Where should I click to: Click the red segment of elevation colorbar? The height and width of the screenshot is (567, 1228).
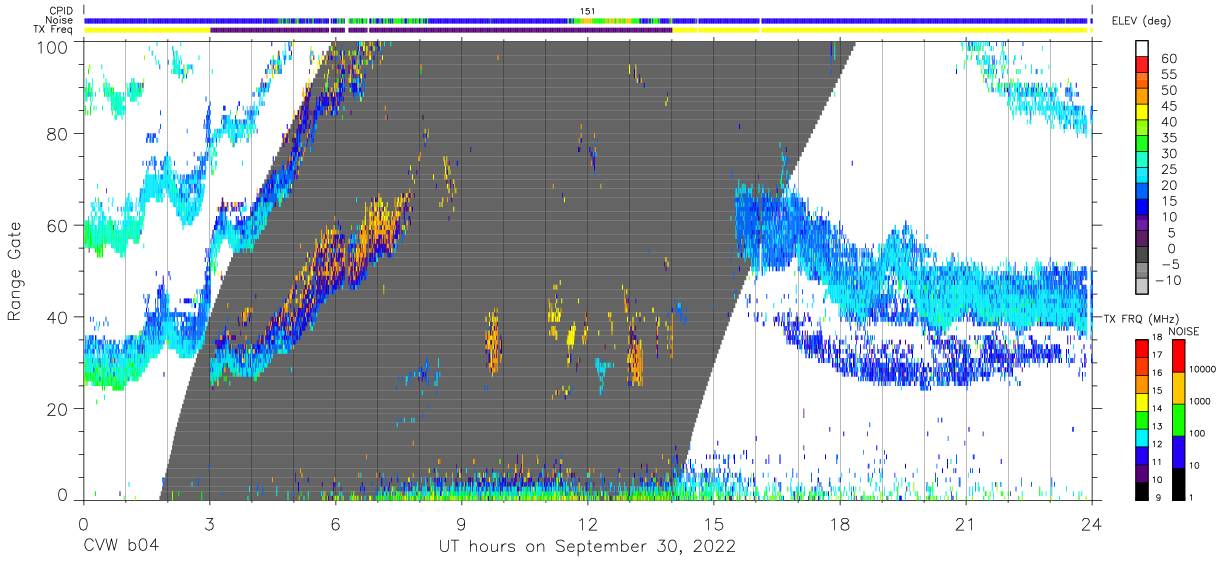1141,66
